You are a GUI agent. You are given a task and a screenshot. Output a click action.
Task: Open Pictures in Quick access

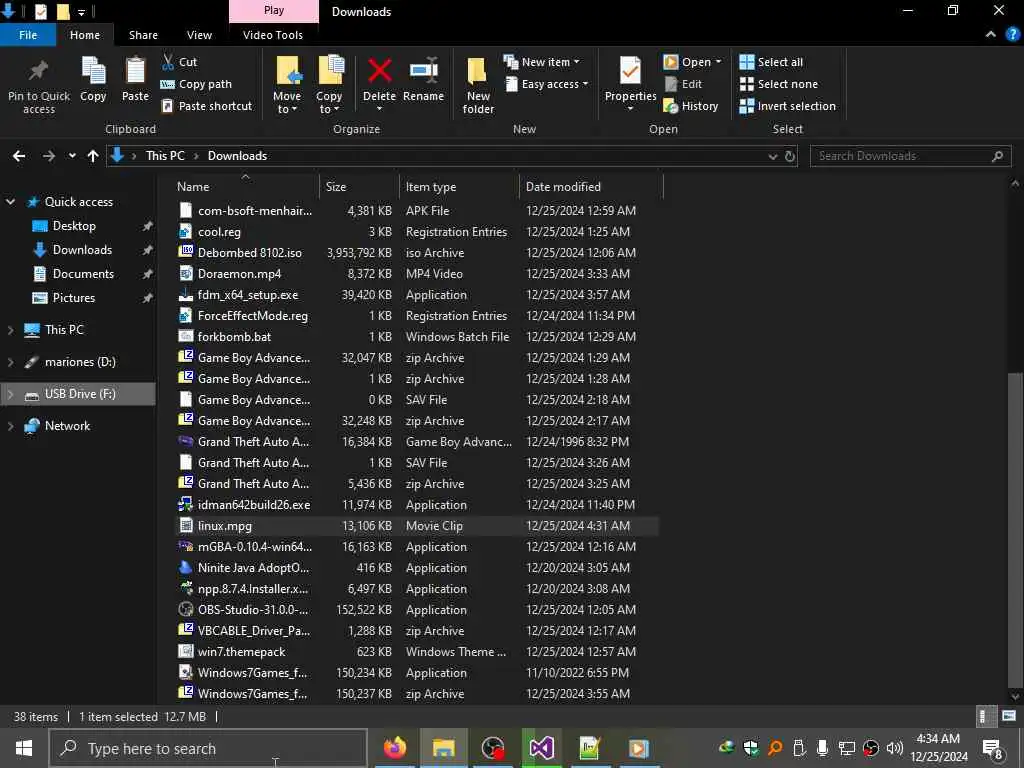pyautogui.click(x=74, y=298)
